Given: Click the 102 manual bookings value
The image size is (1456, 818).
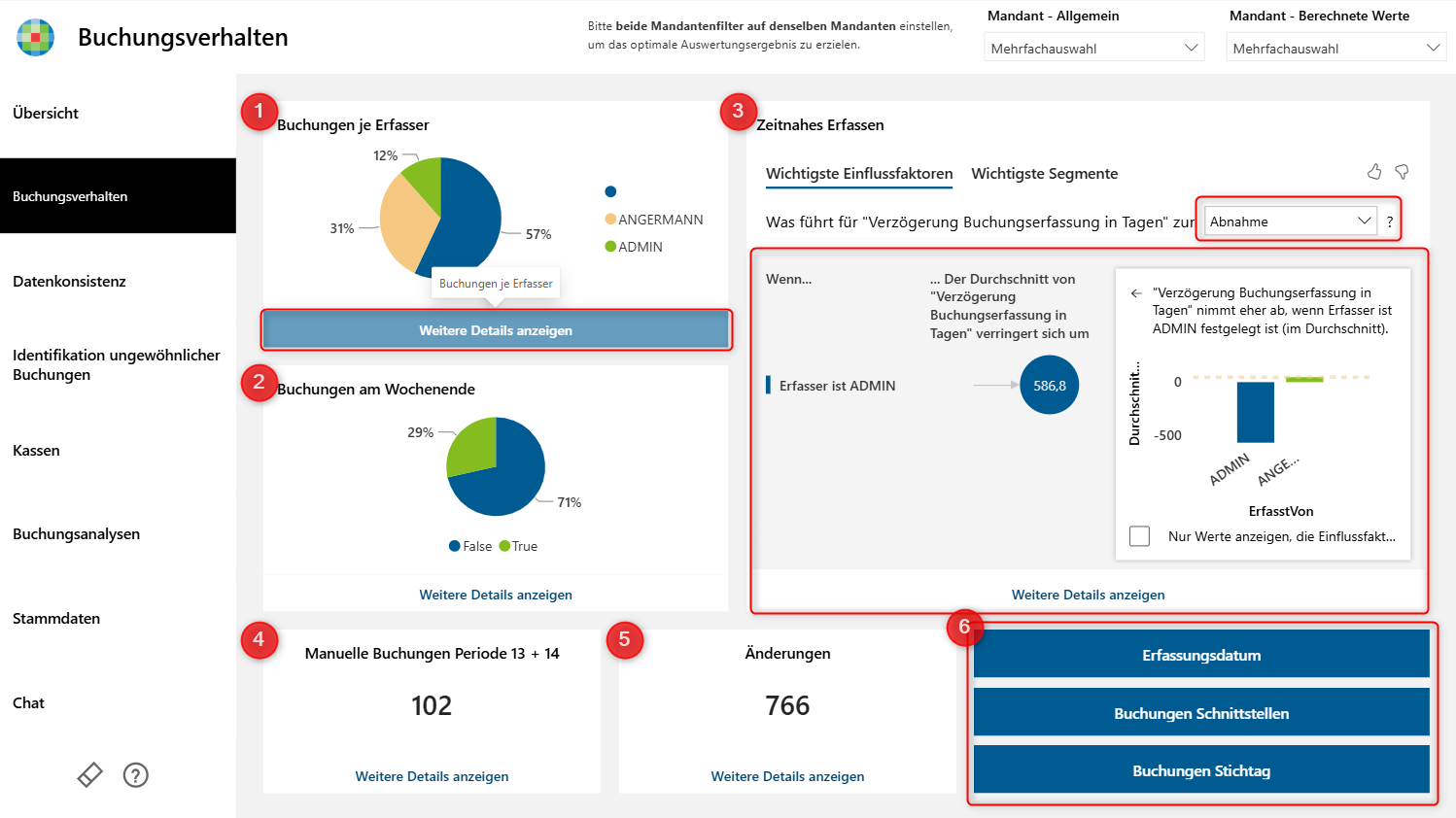Looking at the screenshot, I should [432, 705].
